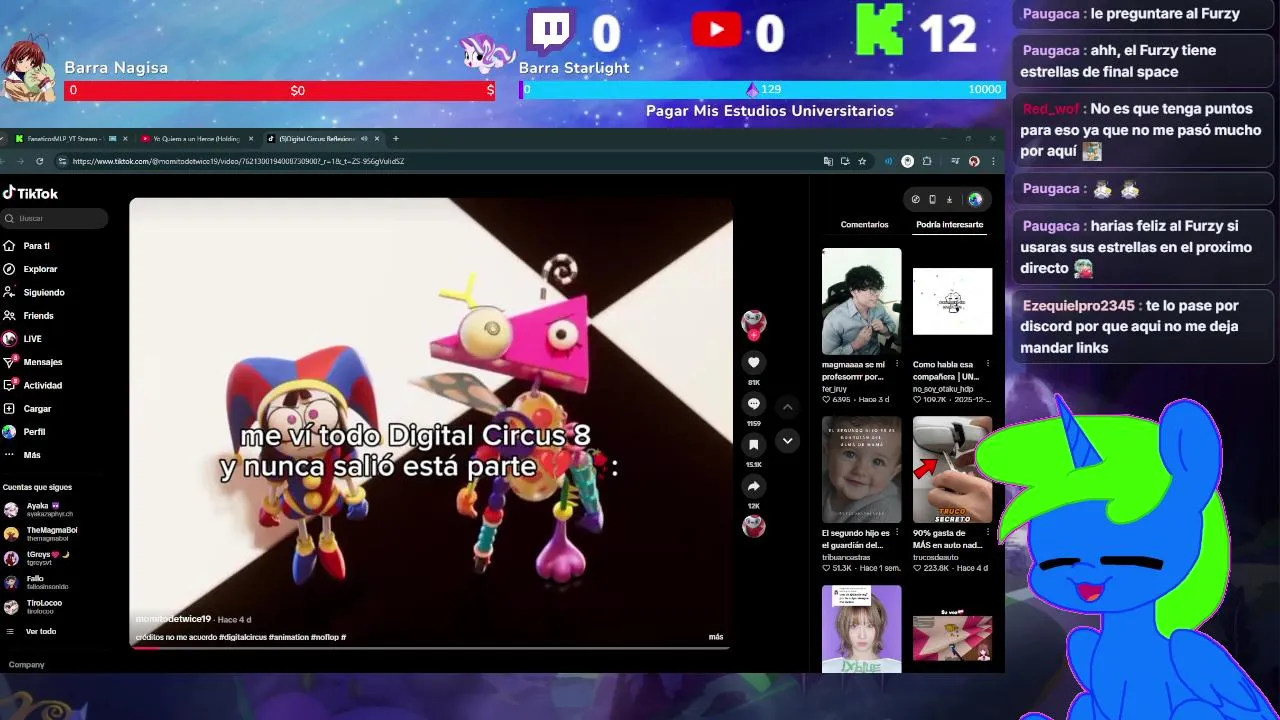
Task: Mute the TikTok tab audio icon
Action: coord(364,139)
